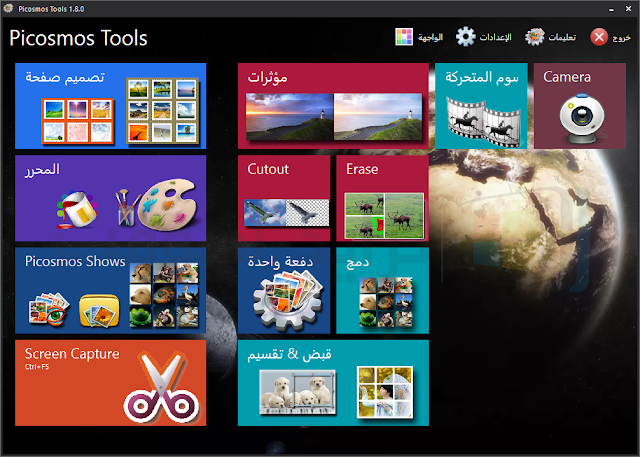The width and height of the screenshot is (640, 457).
Task: Click the animation tile title text
Action: pos(482,77)
